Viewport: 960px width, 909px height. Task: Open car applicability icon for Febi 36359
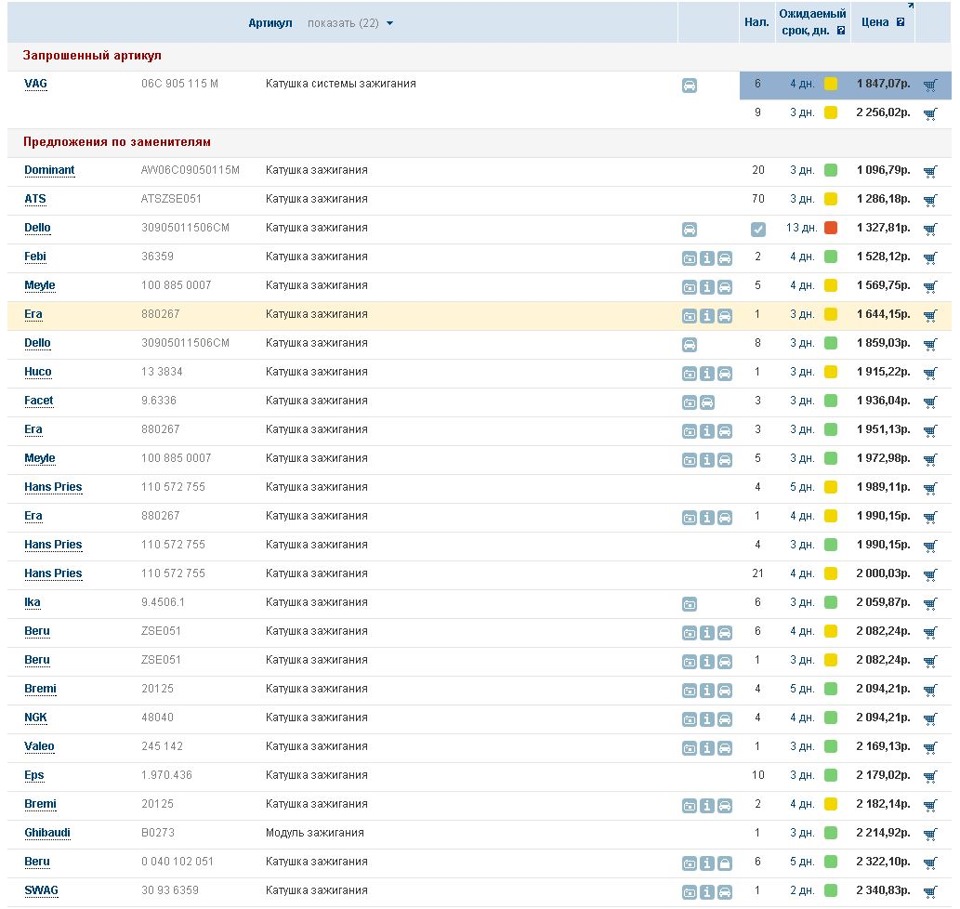click(x=724, y=258)
